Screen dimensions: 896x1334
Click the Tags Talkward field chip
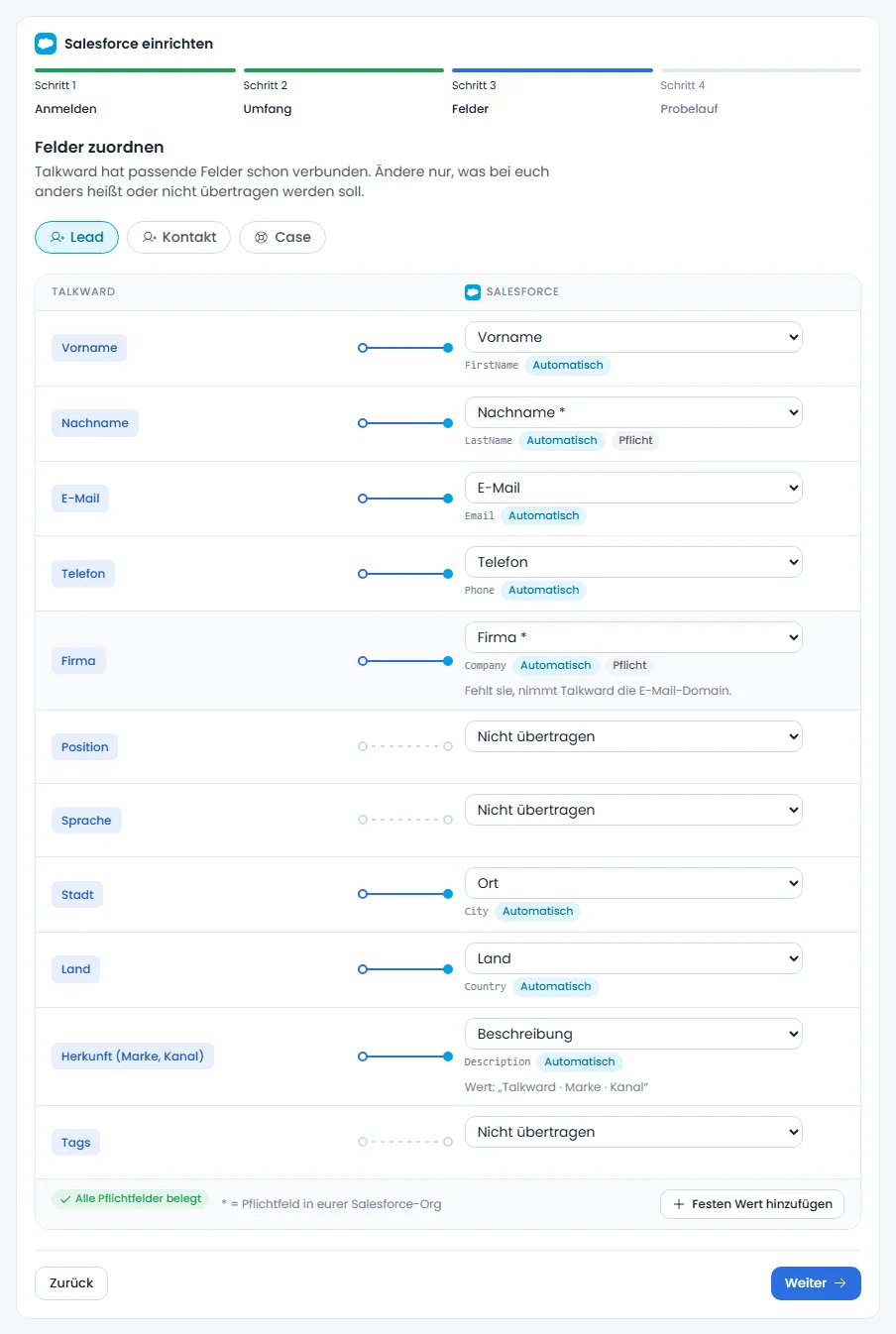[x=75, y=1143]
